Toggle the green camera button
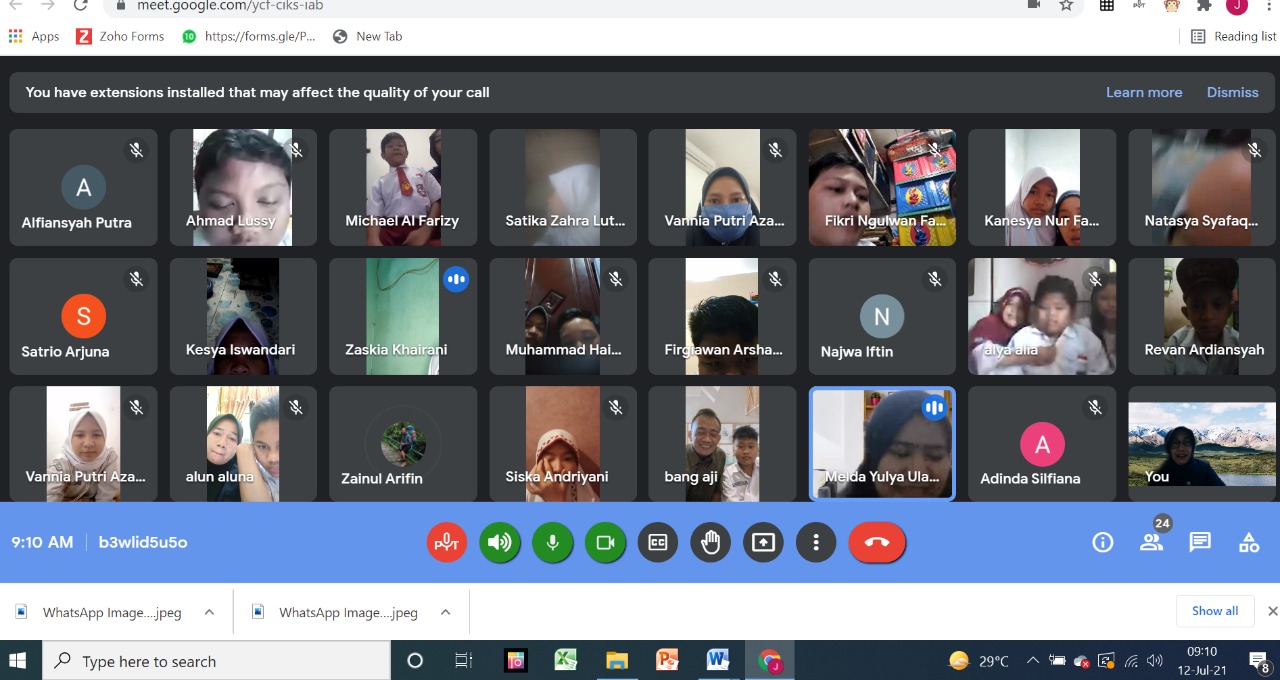Image resolution: width=1280 pixels, height=680 pixels. (605, 543)
